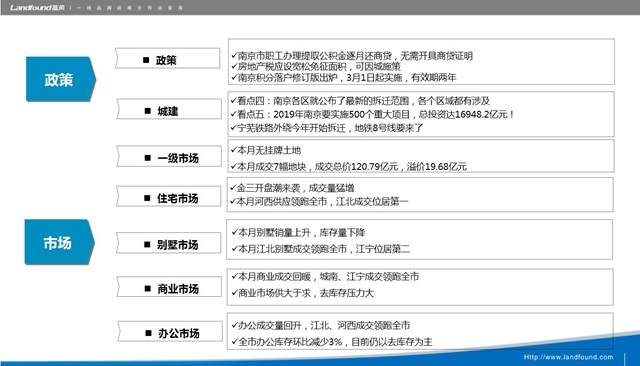
Task: Click checkmark beside 南京市职工办理提取公积金 line
Action: (234, 55)
